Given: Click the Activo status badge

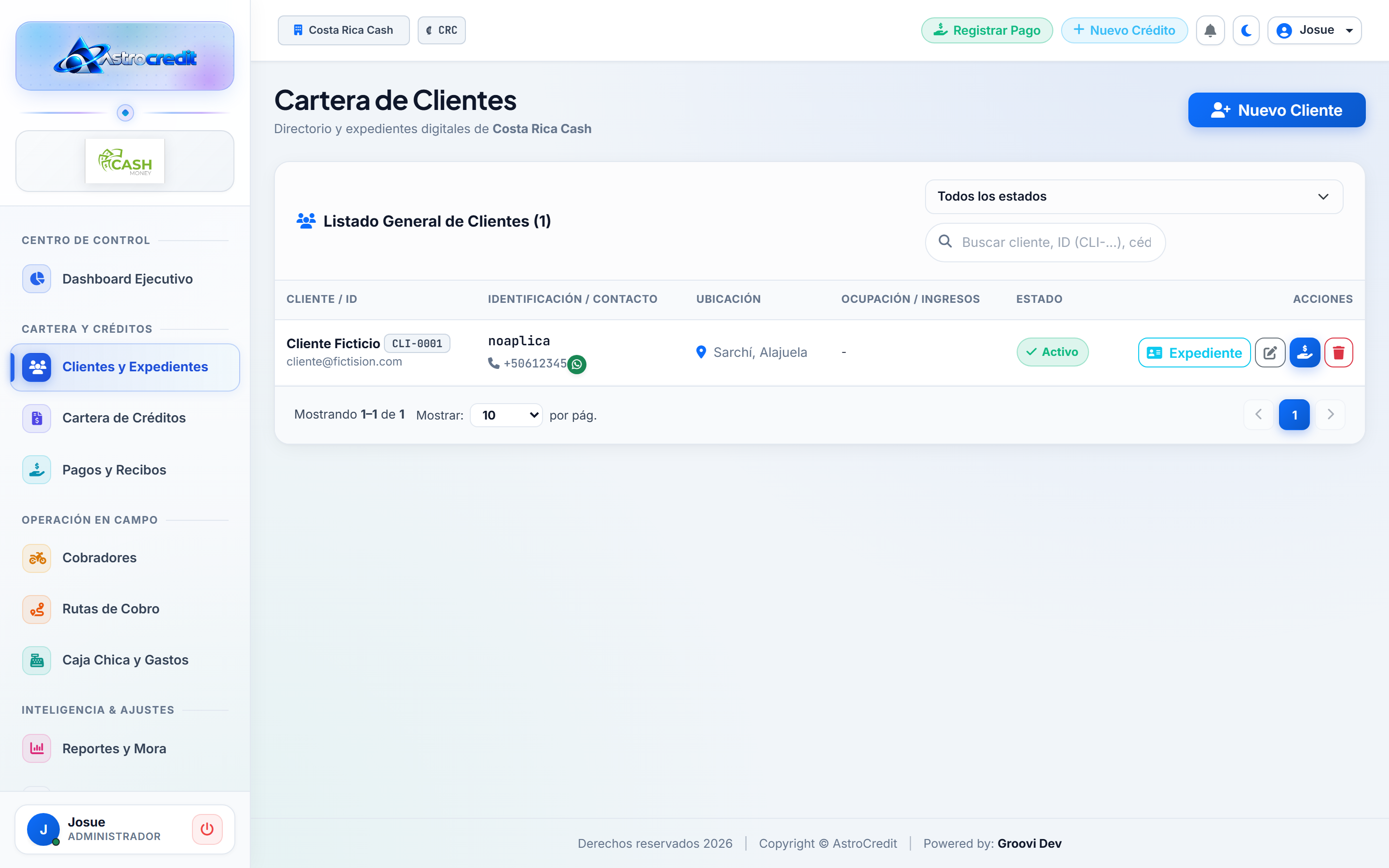Looking at the screenshot, I should [1052, 352].
